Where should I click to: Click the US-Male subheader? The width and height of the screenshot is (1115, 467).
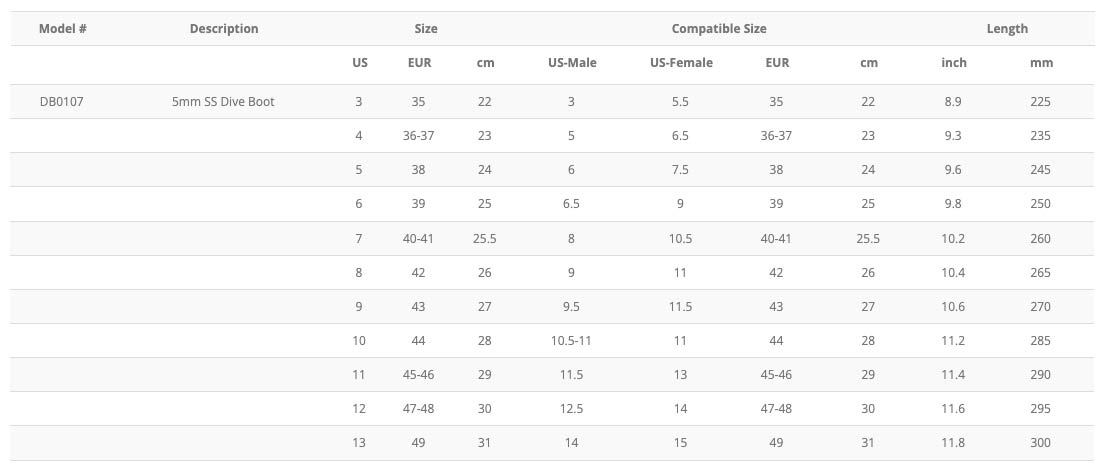(572, 62)
